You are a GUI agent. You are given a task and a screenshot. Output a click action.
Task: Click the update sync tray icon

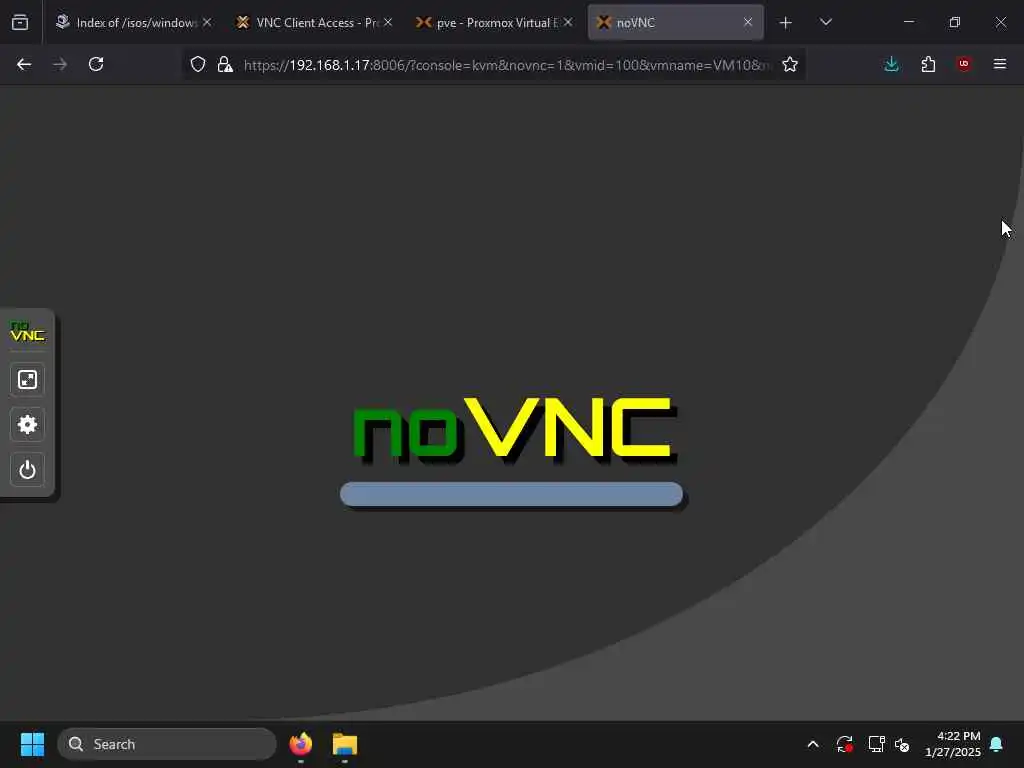pyautogui.click(x=844, y=744)
